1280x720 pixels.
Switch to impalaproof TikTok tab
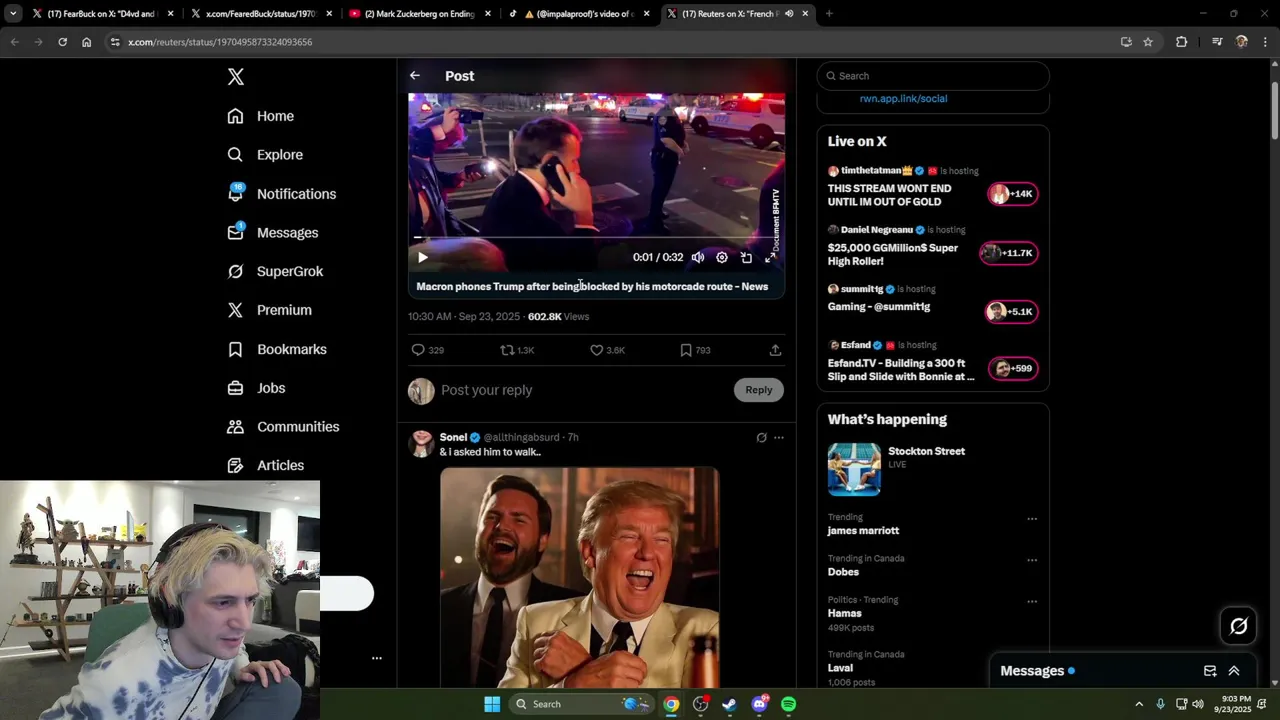[x=580, y=14]
